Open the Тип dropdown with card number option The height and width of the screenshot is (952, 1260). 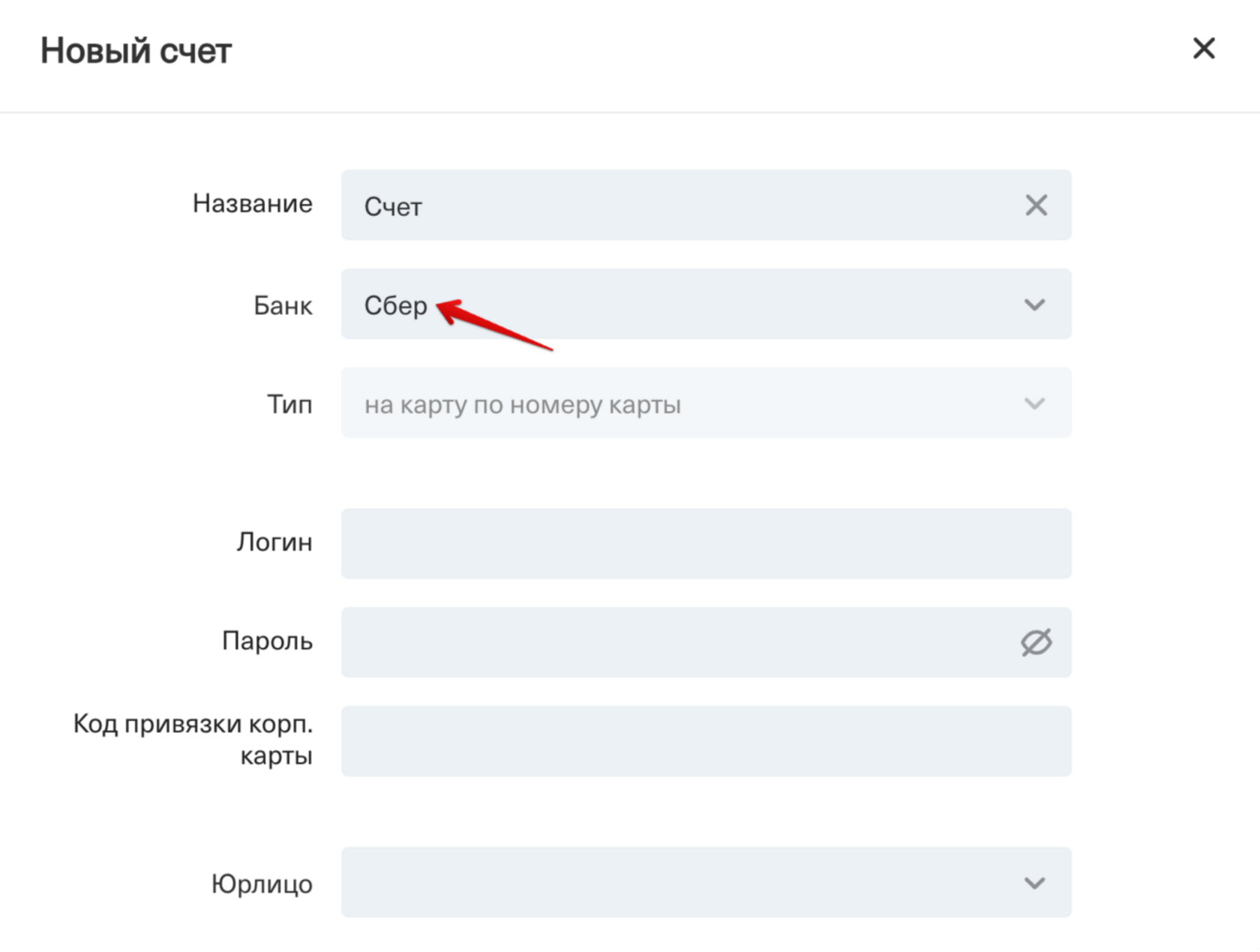coord(675,404)
